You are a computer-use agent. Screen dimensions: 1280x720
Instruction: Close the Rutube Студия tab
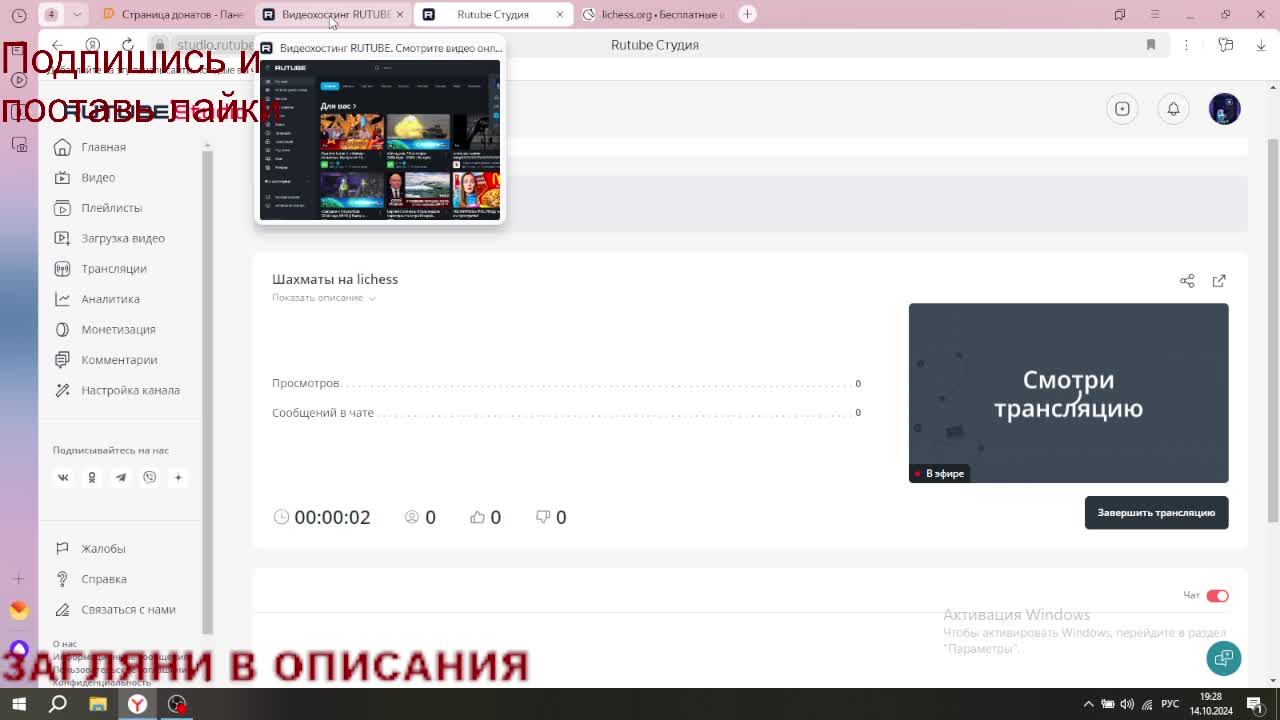point(560,14)
